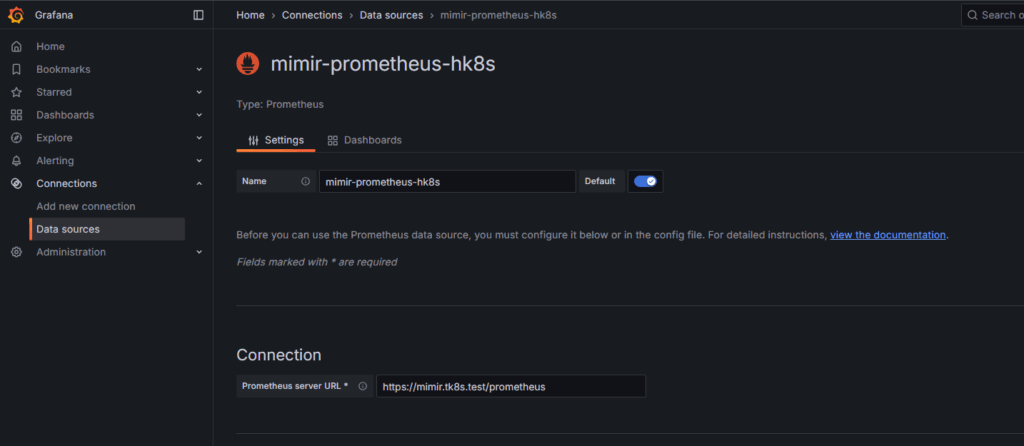The image size is (1024, 446).
Task: Select the Settings tab
Action: point(276,140)
